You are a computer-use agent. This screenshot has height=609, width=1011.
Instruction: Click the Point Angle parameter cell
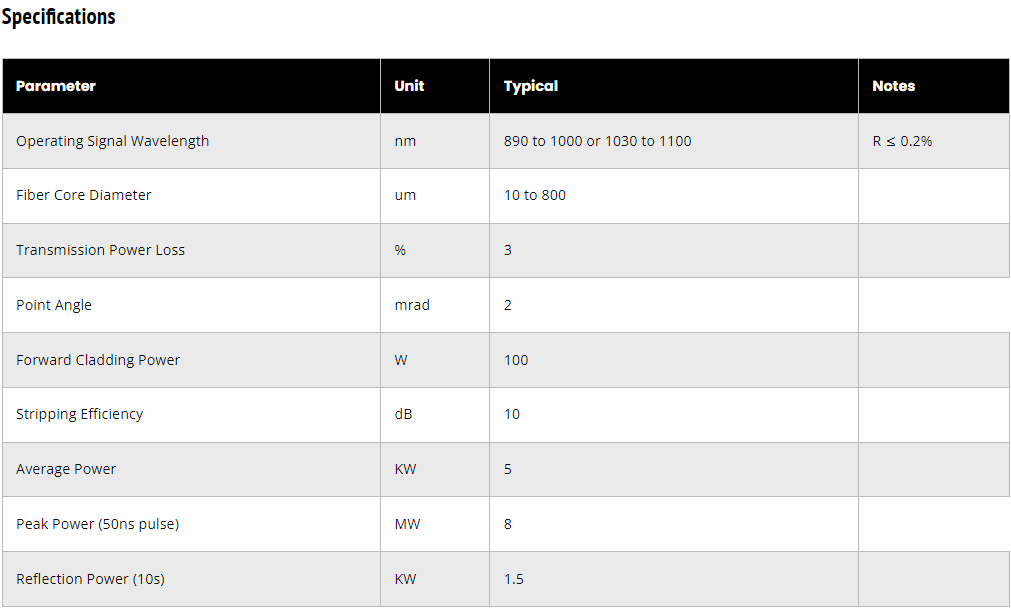54,305
